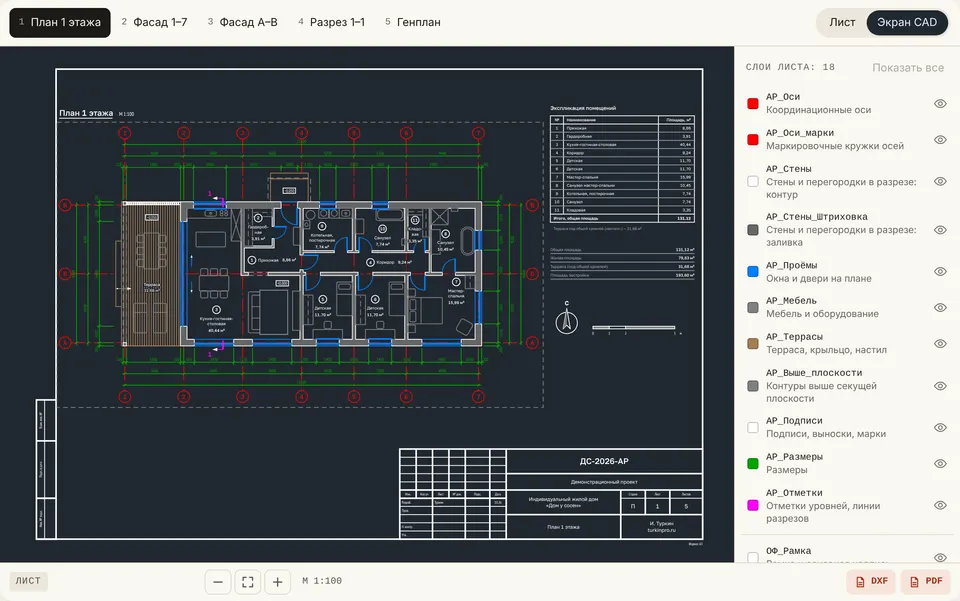Open the Разрез 1–1 tab

pos(331,23)
